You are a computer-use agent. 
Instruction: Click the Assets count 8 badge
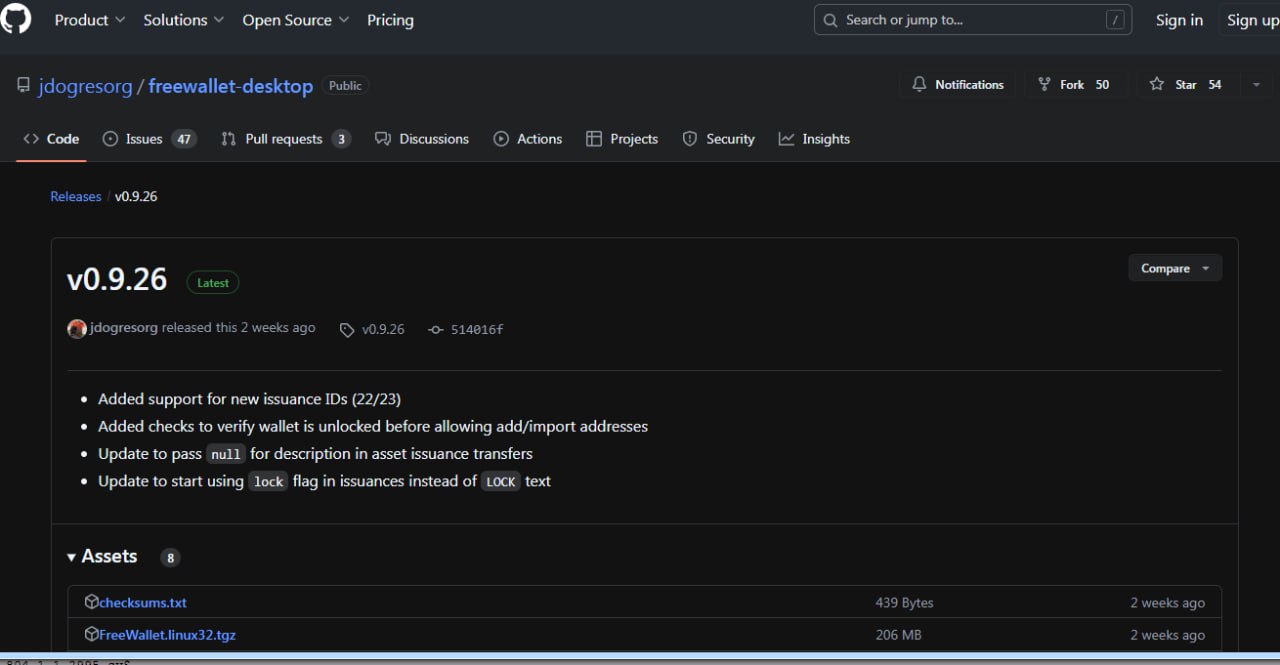[x=170, y=558]
